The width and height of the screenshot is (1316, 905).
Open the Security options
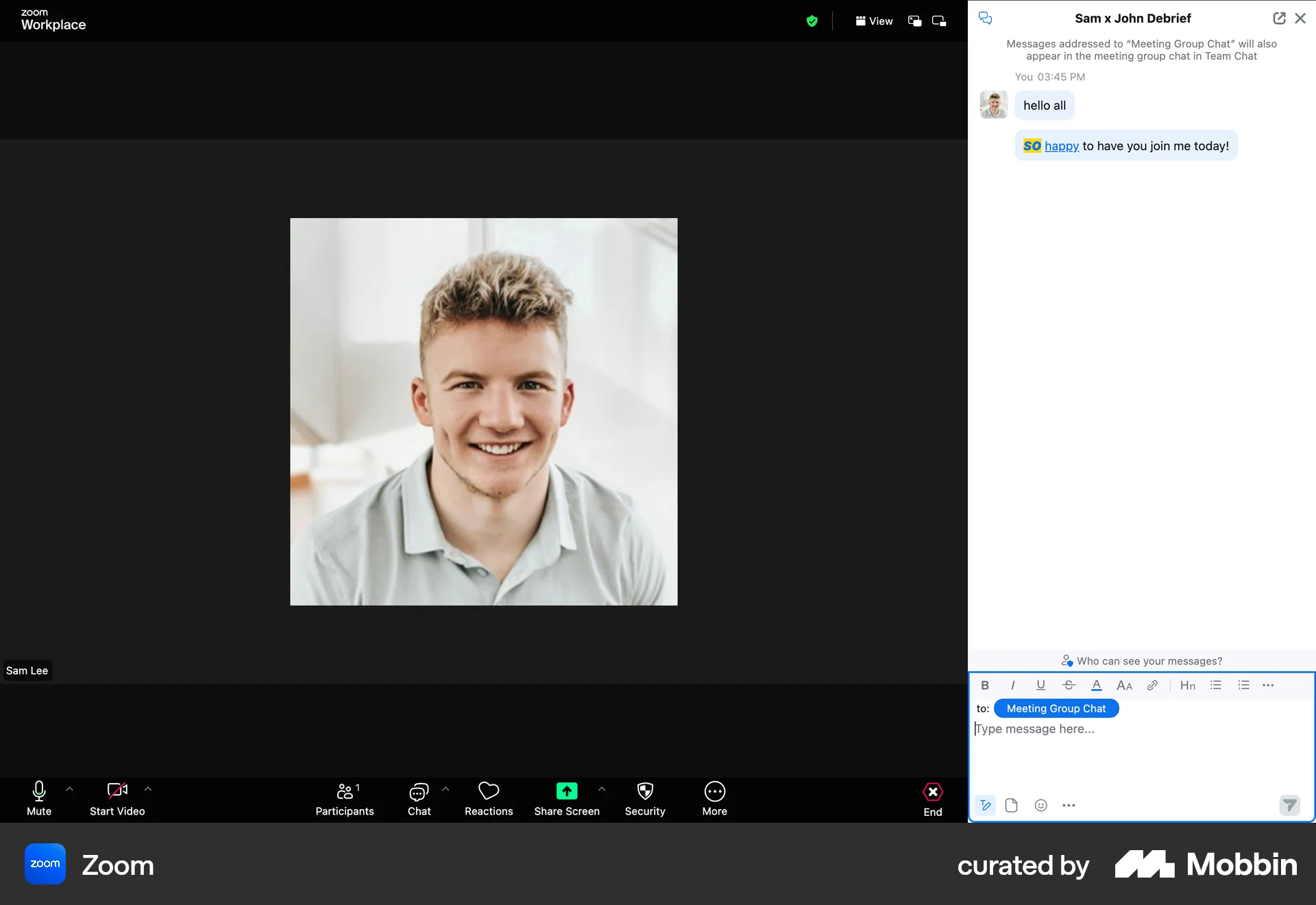(644, 799)
